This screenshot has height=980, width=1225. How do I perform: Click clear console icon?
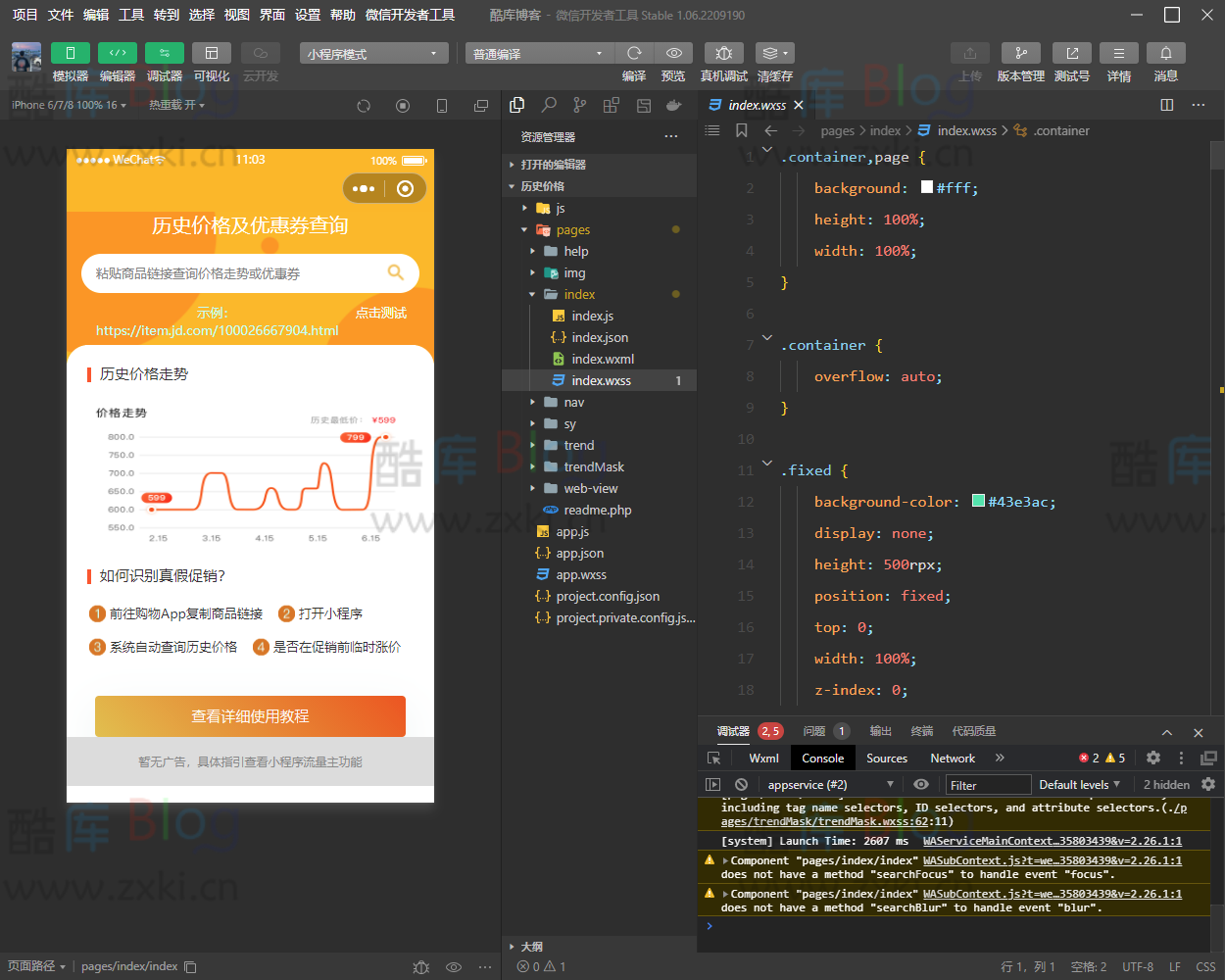pos(742,784)
